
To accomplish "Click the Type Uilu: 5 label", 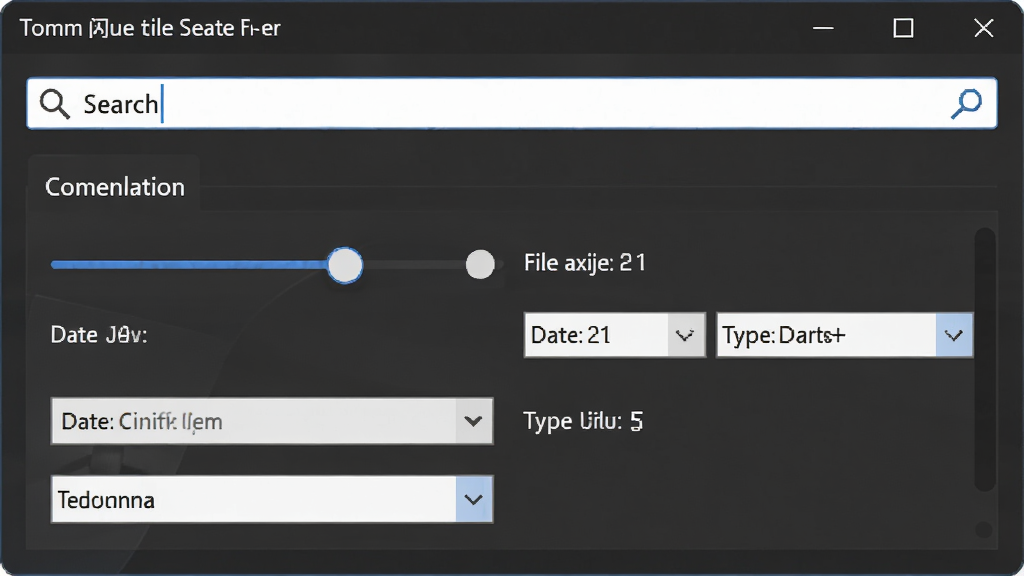I will click(x=583, y=421).
